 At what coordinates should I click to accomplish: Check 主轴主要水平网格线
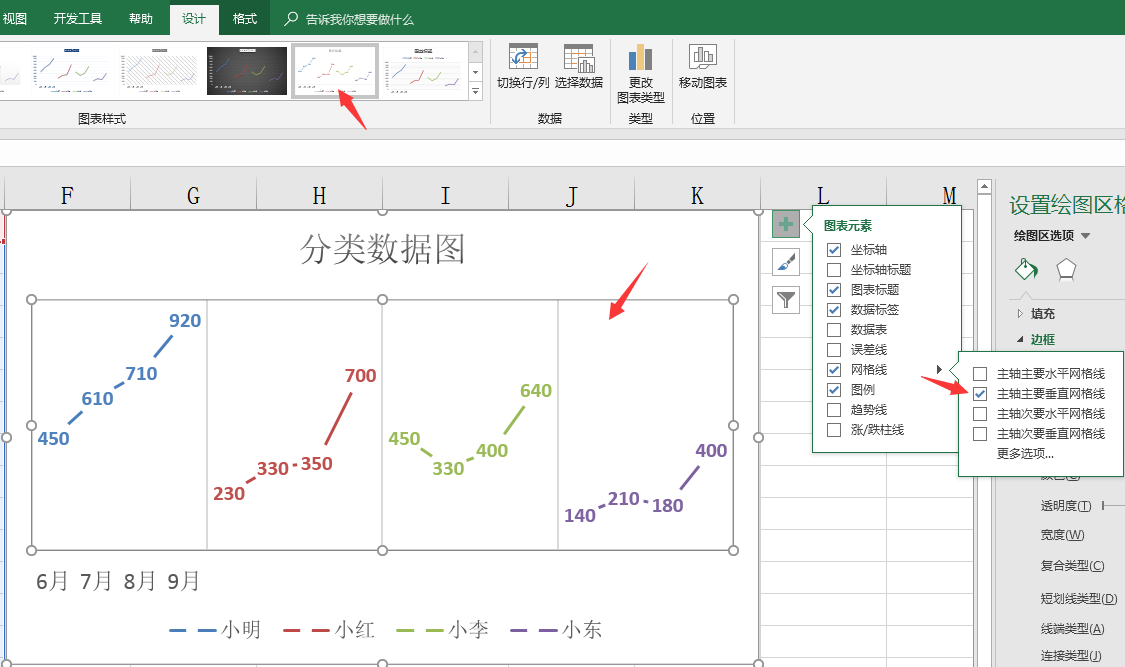pos(980,374)
